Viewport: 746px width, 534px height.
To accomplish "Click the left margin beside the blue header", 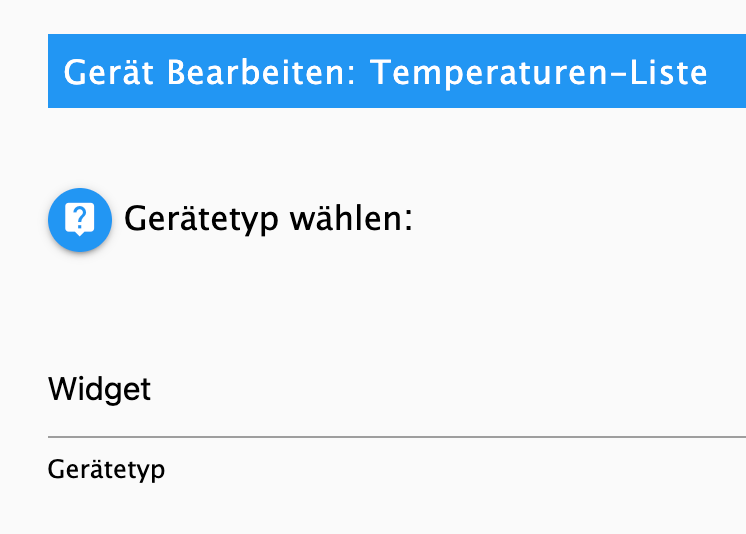I will coord(24,71).
